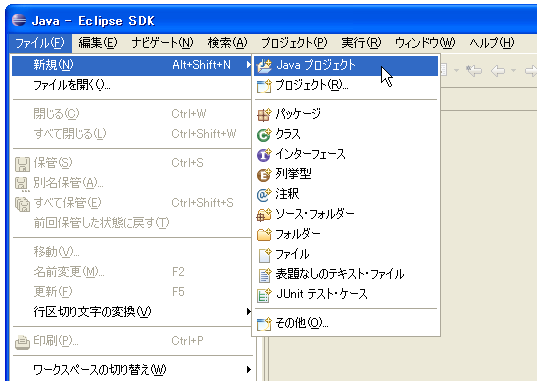The image size is (537, 381).
Task: Open the ヘルプ(H) menu
Action: (x=491, y=43)
